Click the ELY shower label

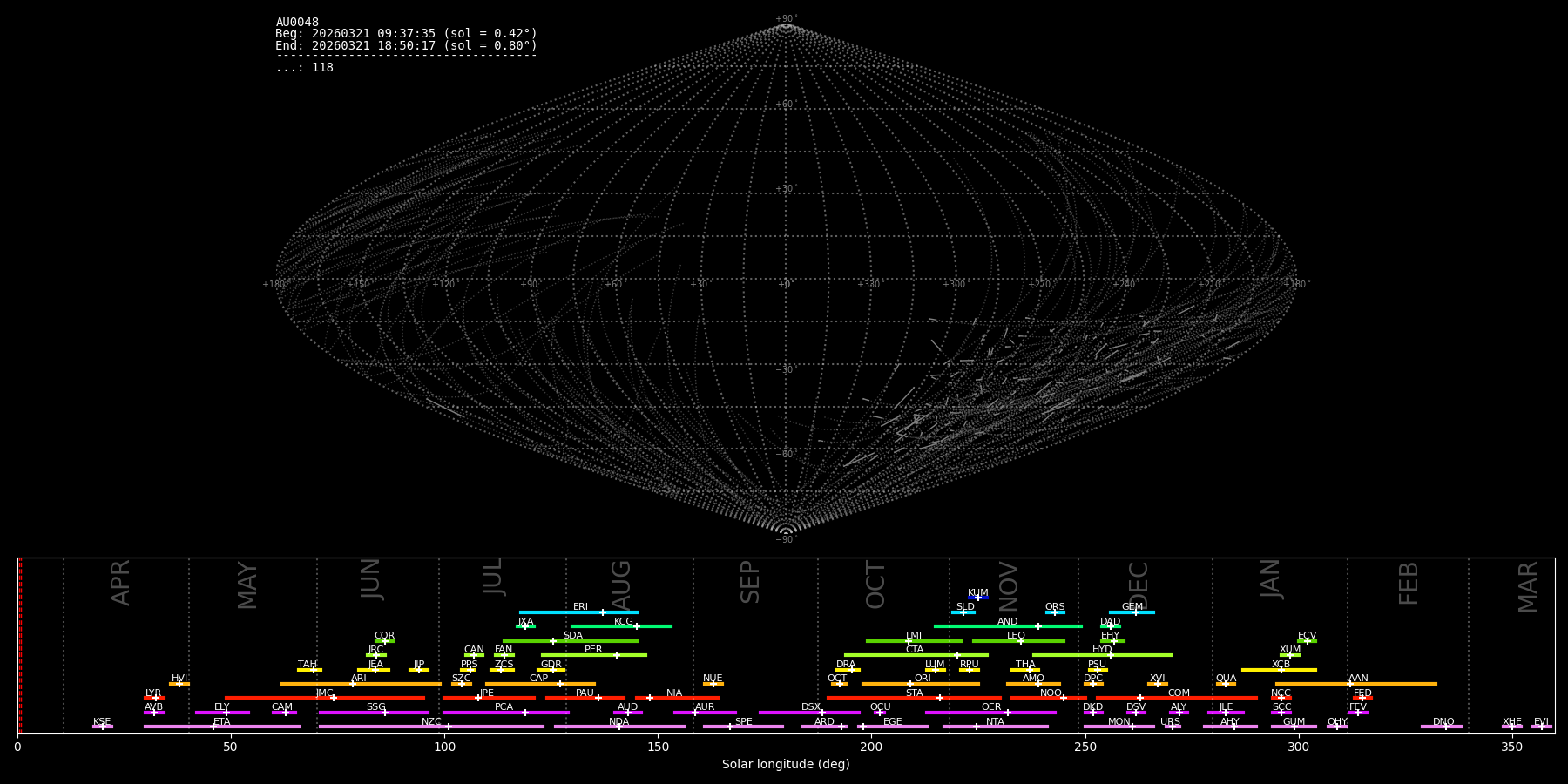[x=222, y=707]
